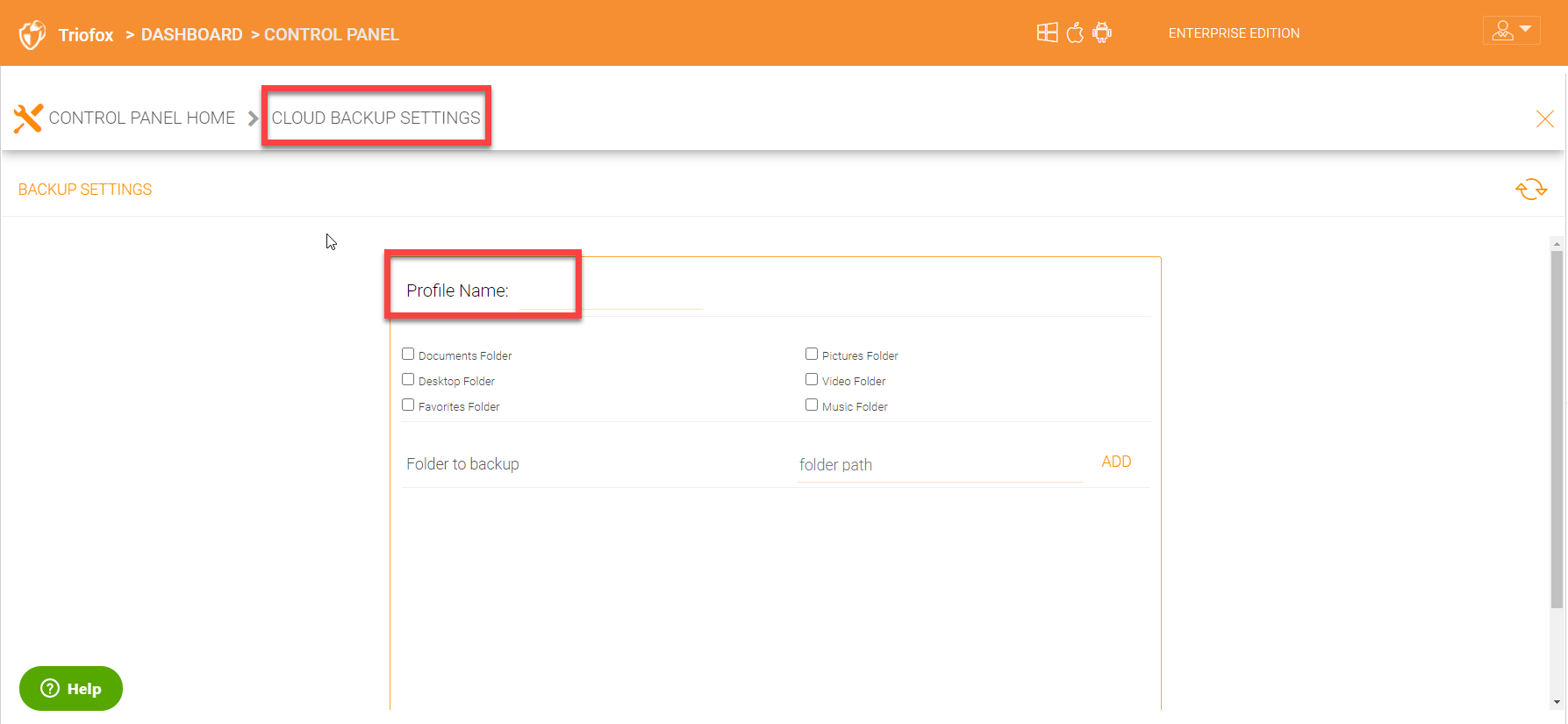This screenshot has height=724, width=1568.
Task: Click the Android client icon
Action: coord(1102,33)
